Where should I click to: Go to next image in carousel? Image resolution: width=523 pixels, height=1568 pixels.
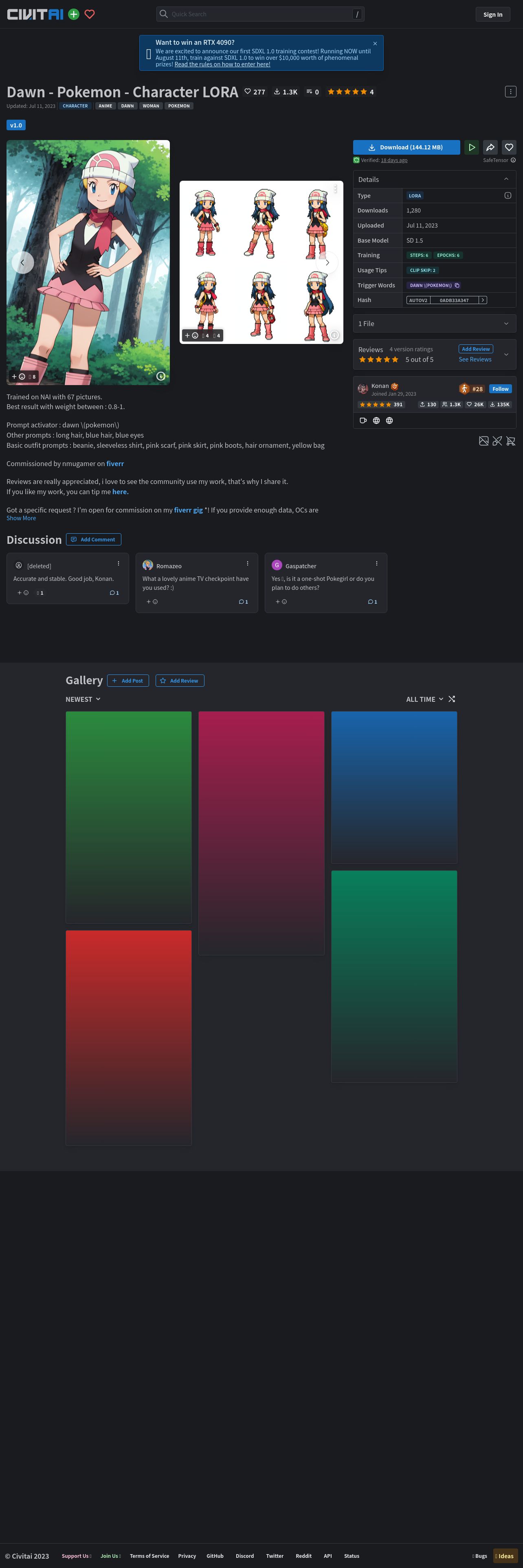coord(327,262)
